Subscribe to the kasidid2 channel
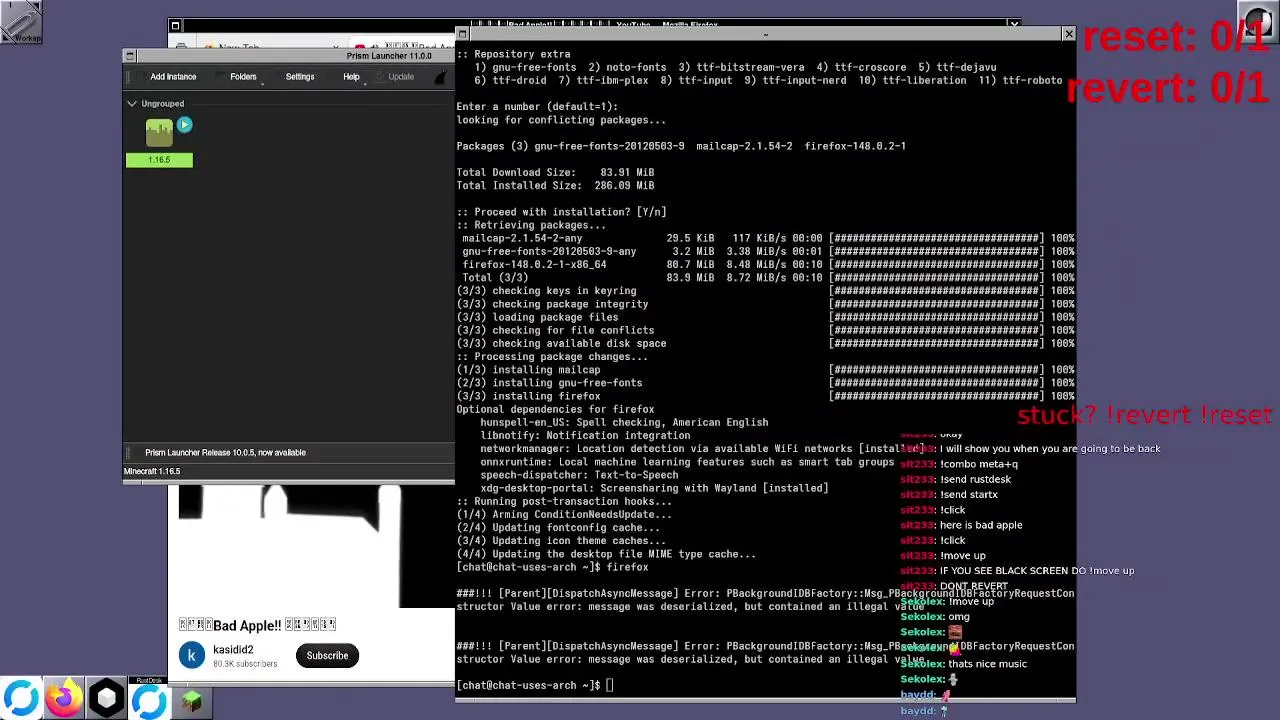This screenshot has width=1280, height=720. click(x=327, y=656)
